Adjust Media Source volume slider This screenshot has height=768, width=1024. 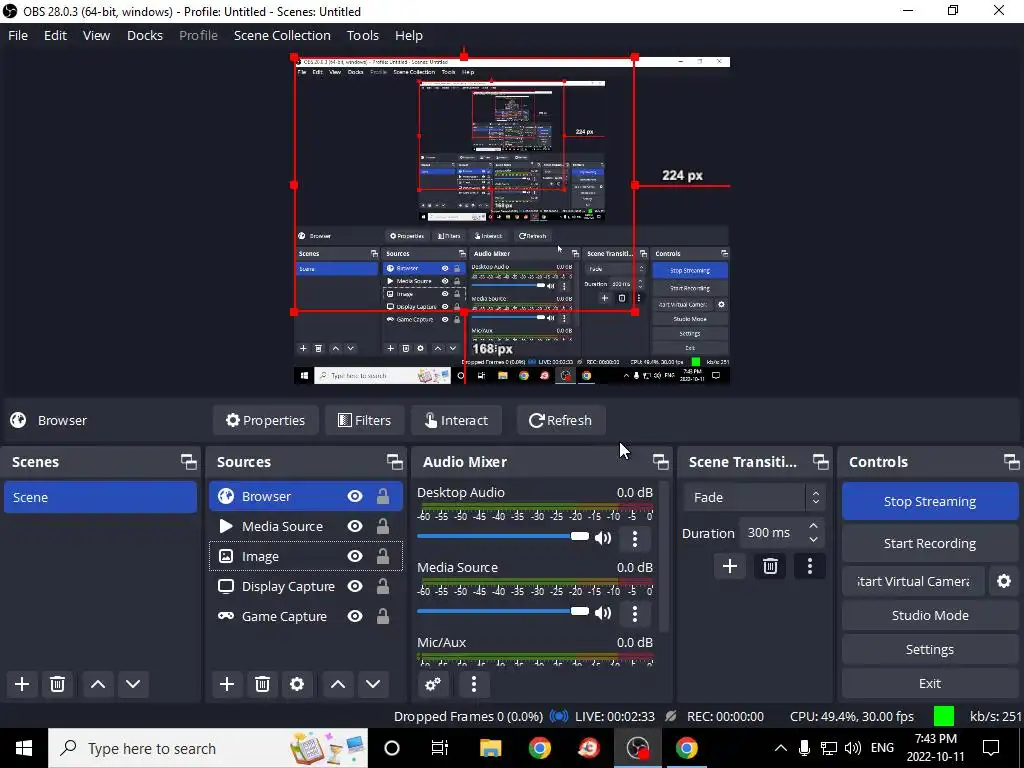click(x=503, y=611)
